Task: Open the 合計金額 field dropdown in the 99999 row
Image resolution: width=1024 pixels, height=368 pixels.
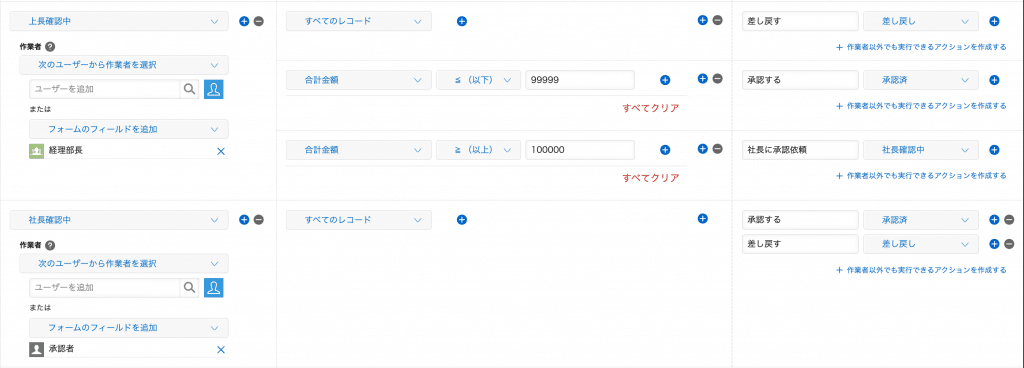Action: coord(359,80)
